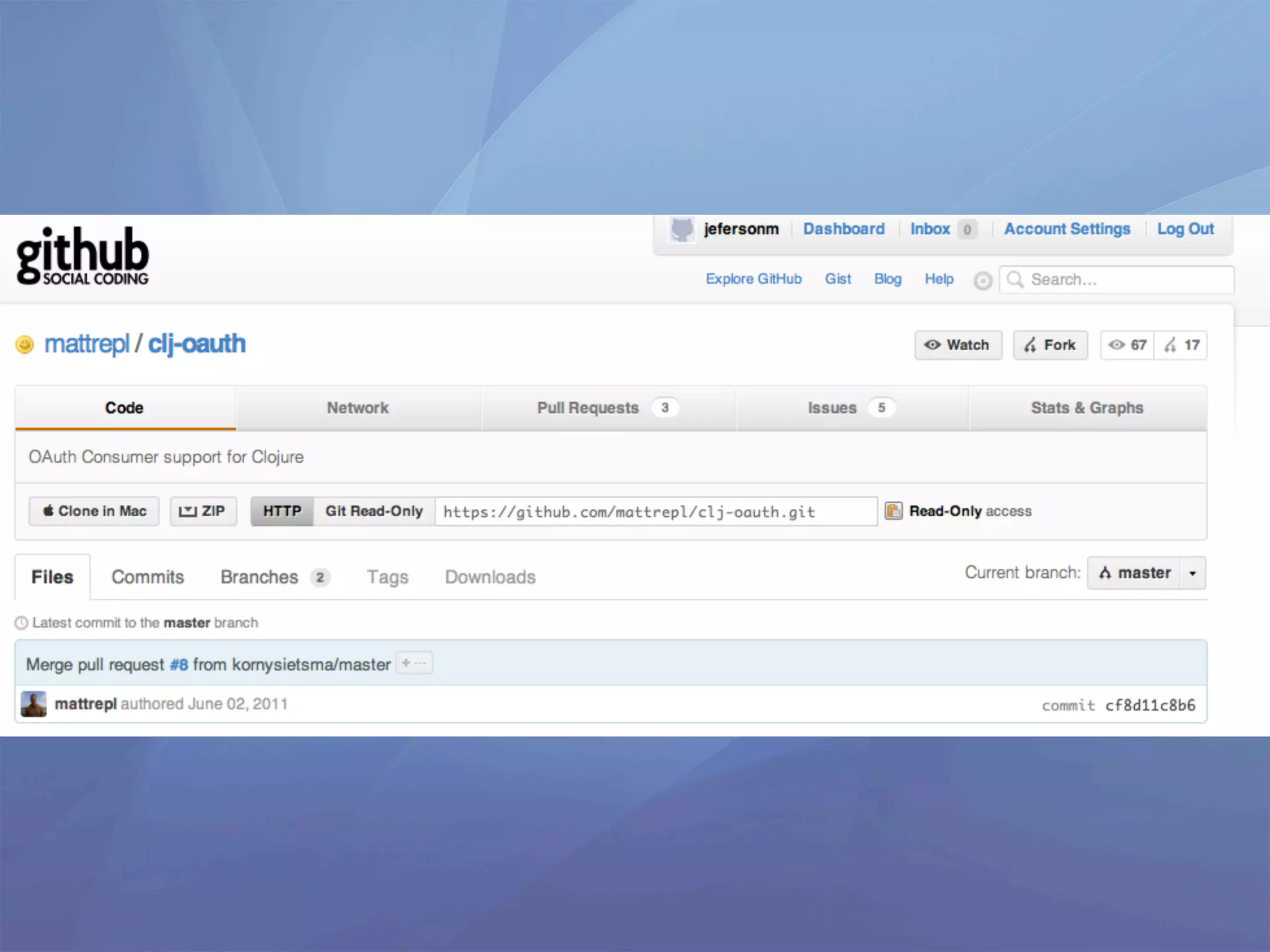Download repository via ZIP button
The image size is (1270, 952).
(203, 511)
